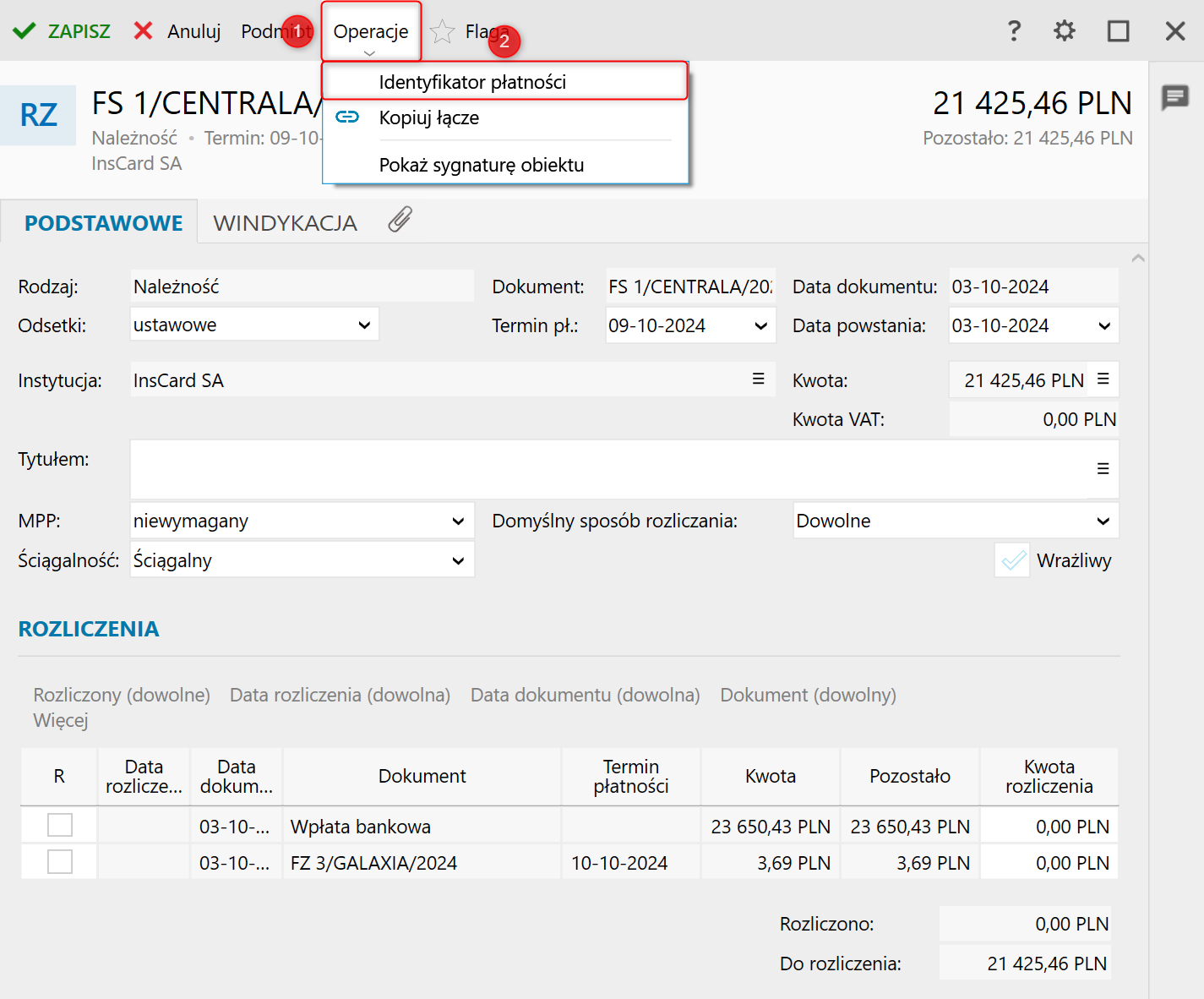Image resolution: width=1204 pixels, height=999 pixels.
Task: Select Identyfikator płatności menu item
Action: pyautogui.click(x=472, y=82)
